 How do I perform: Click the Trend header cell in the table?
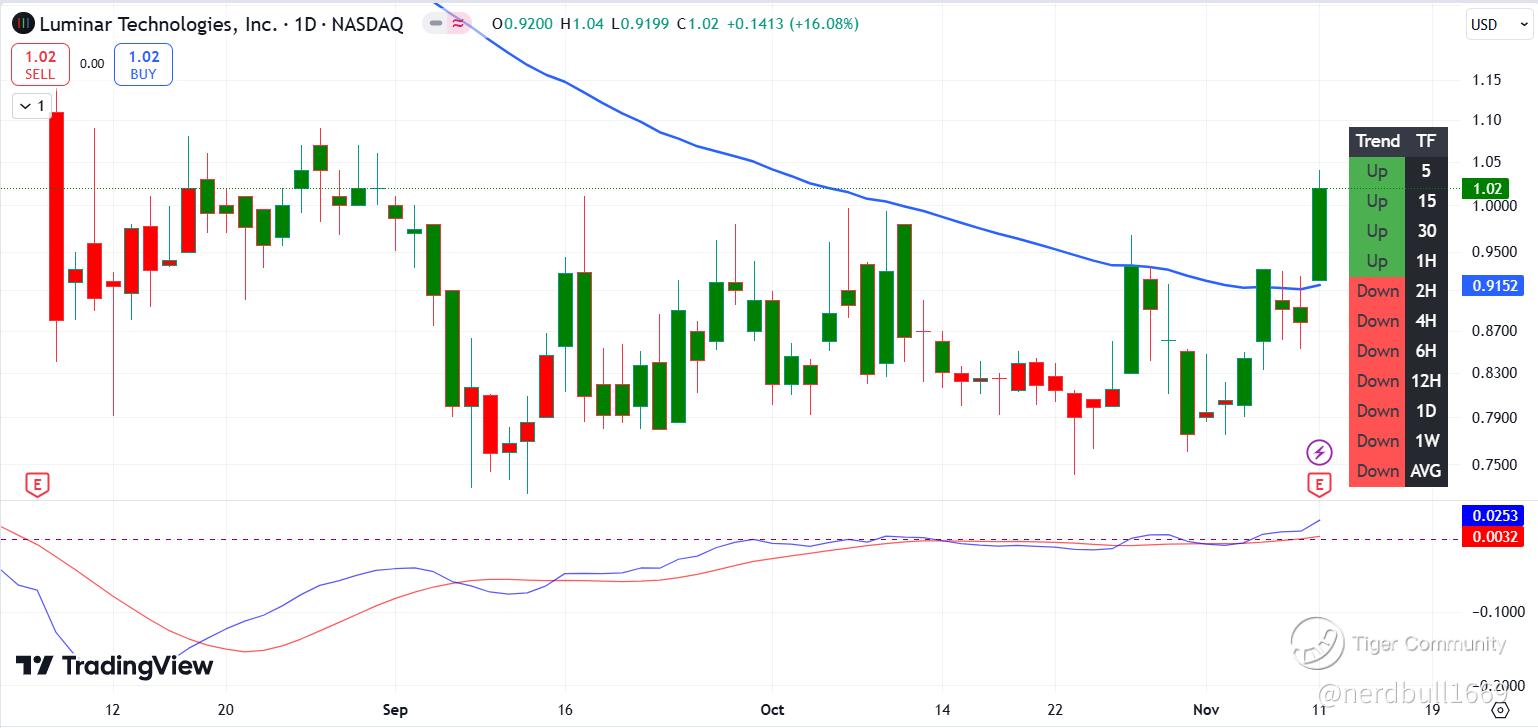[x=1377, y=141]
